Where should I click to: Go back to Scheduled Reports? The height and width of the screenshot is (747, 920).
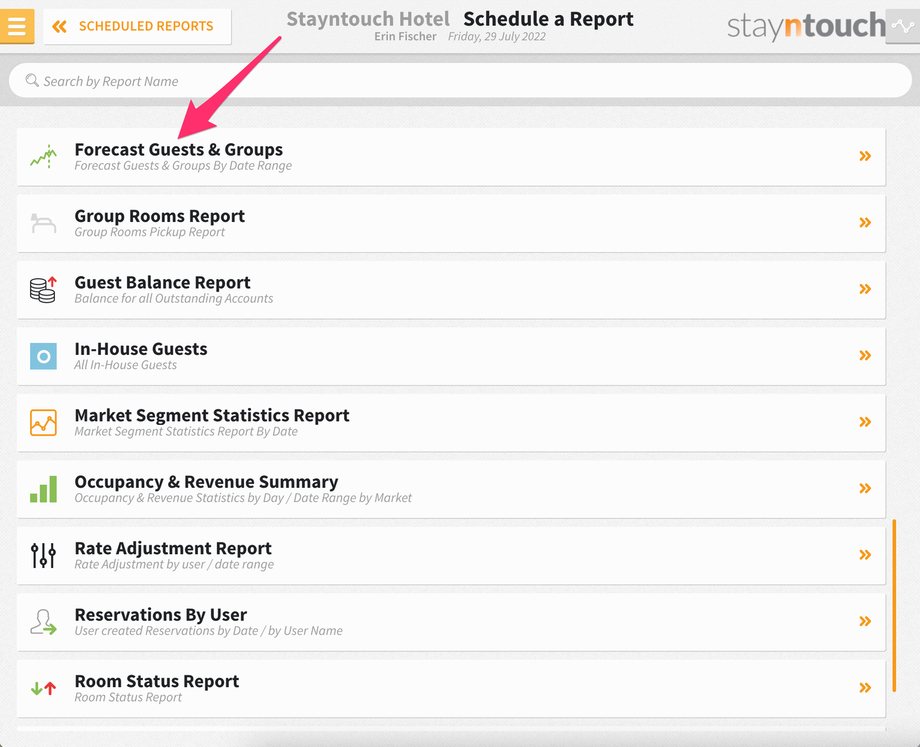point(137,26)
